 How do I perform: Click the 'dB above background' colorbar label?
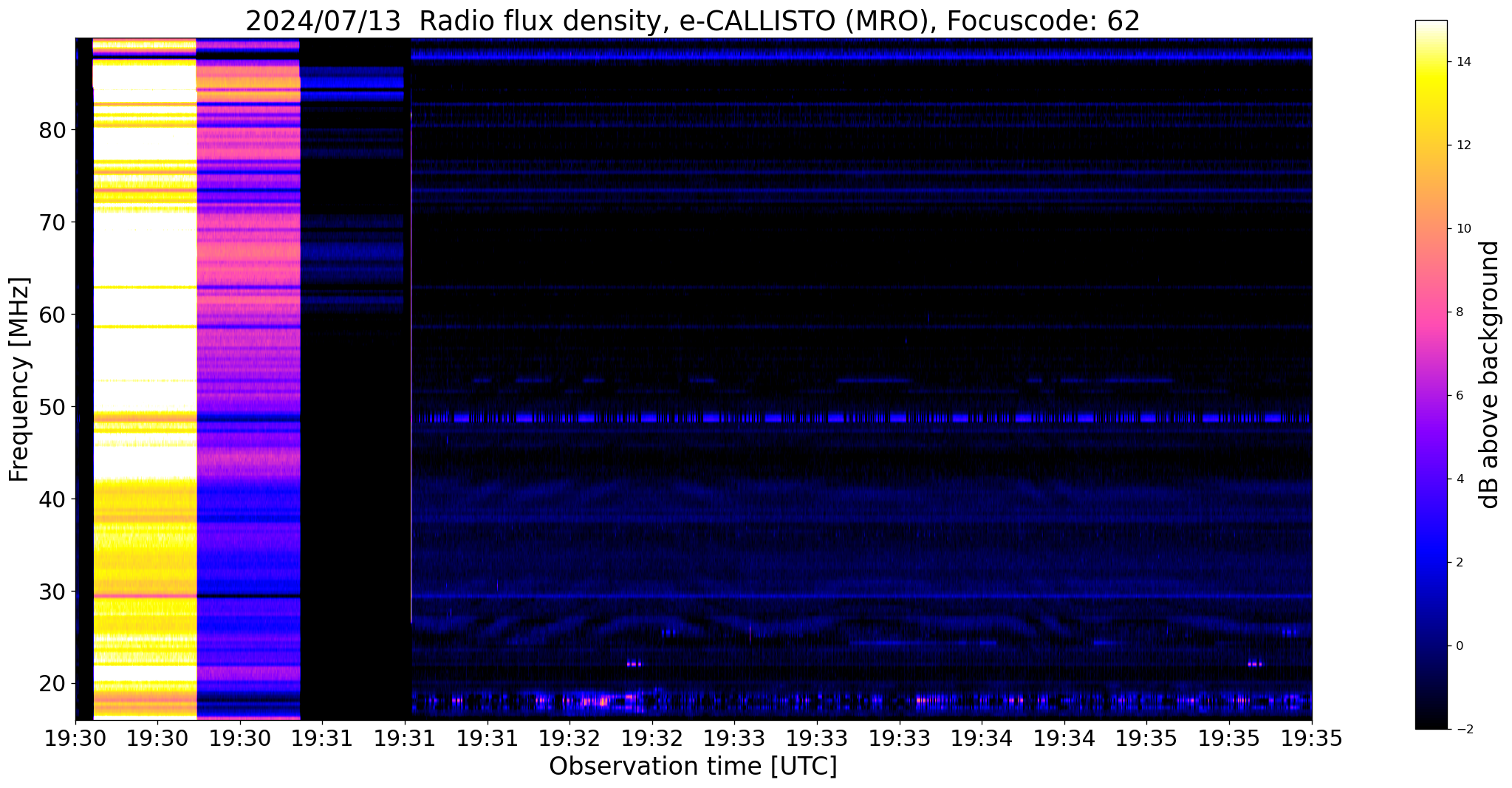1490,374
